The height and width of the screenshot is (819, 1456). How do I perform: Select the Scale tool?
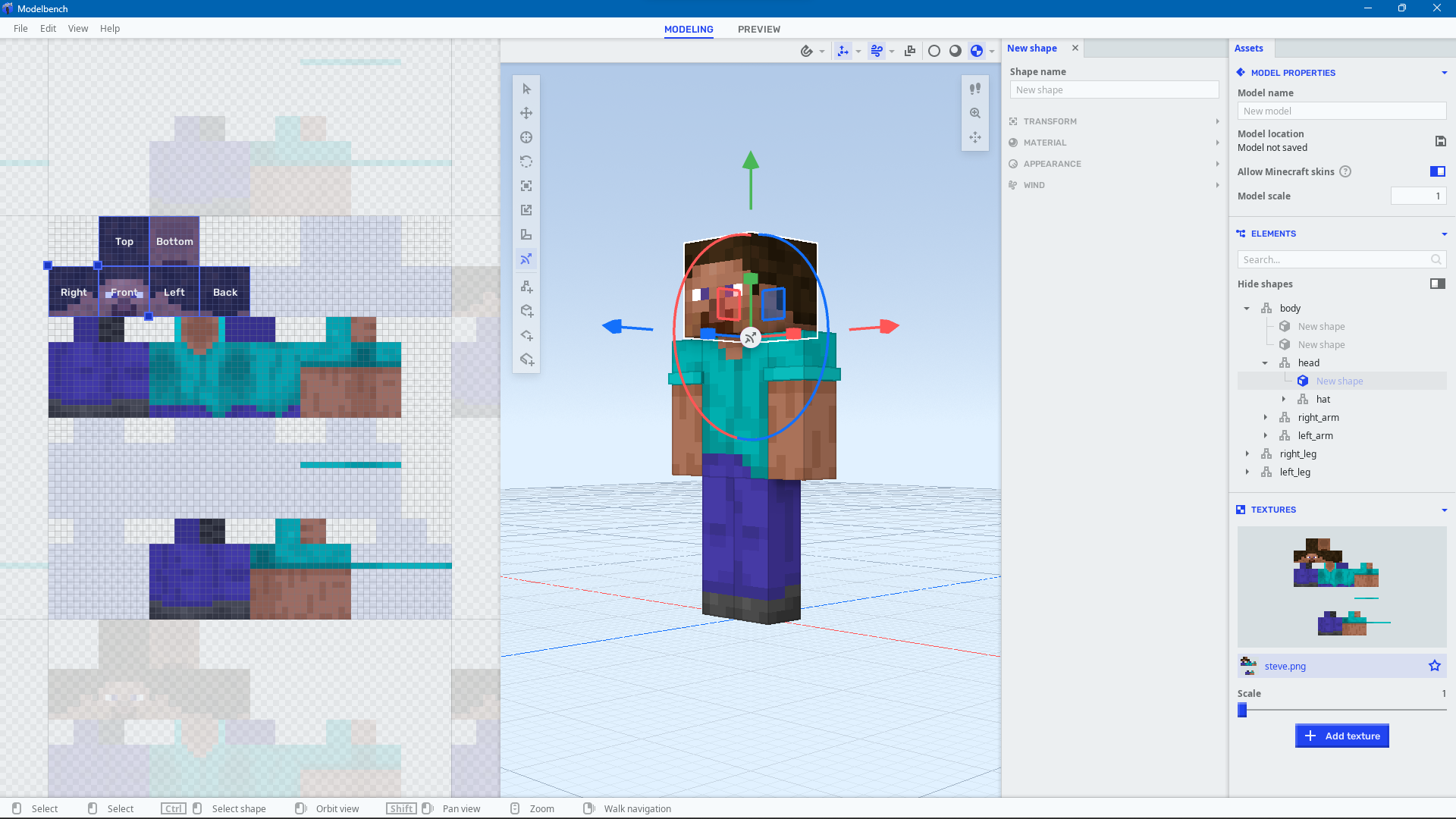coord(526,186)
